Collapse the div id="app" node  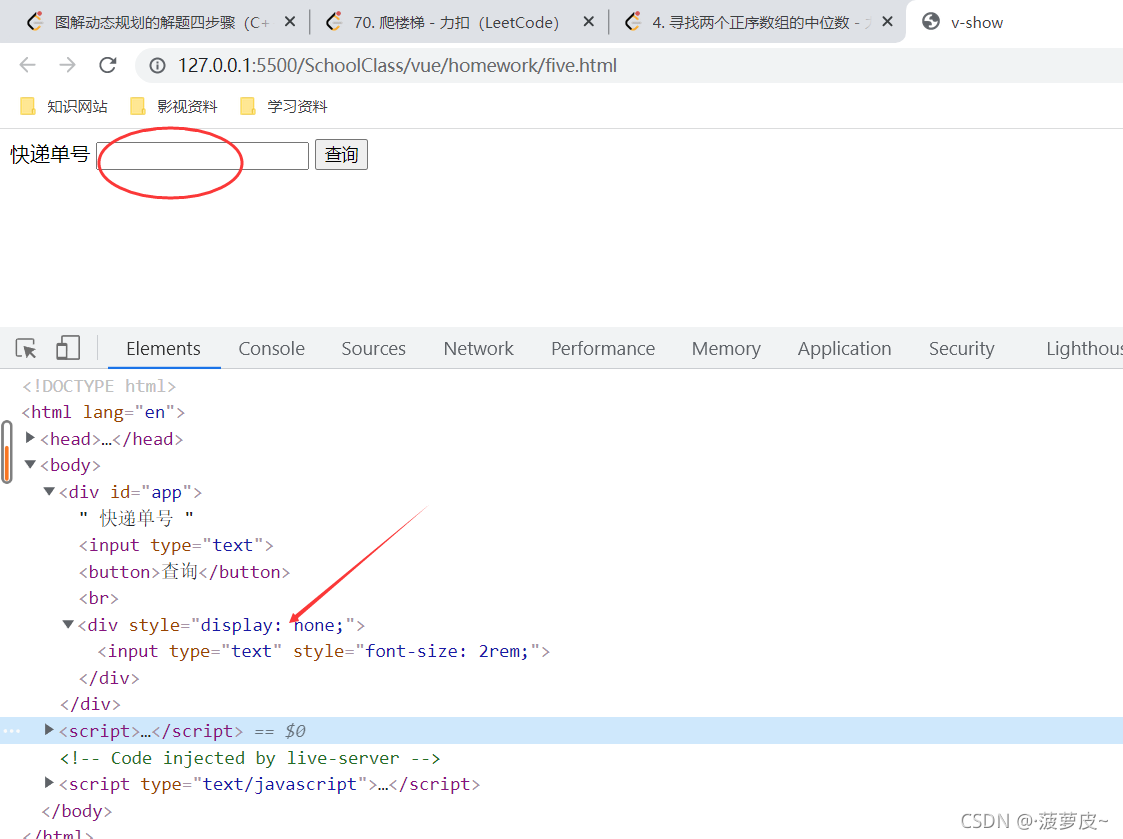click(x=49, y=492)
